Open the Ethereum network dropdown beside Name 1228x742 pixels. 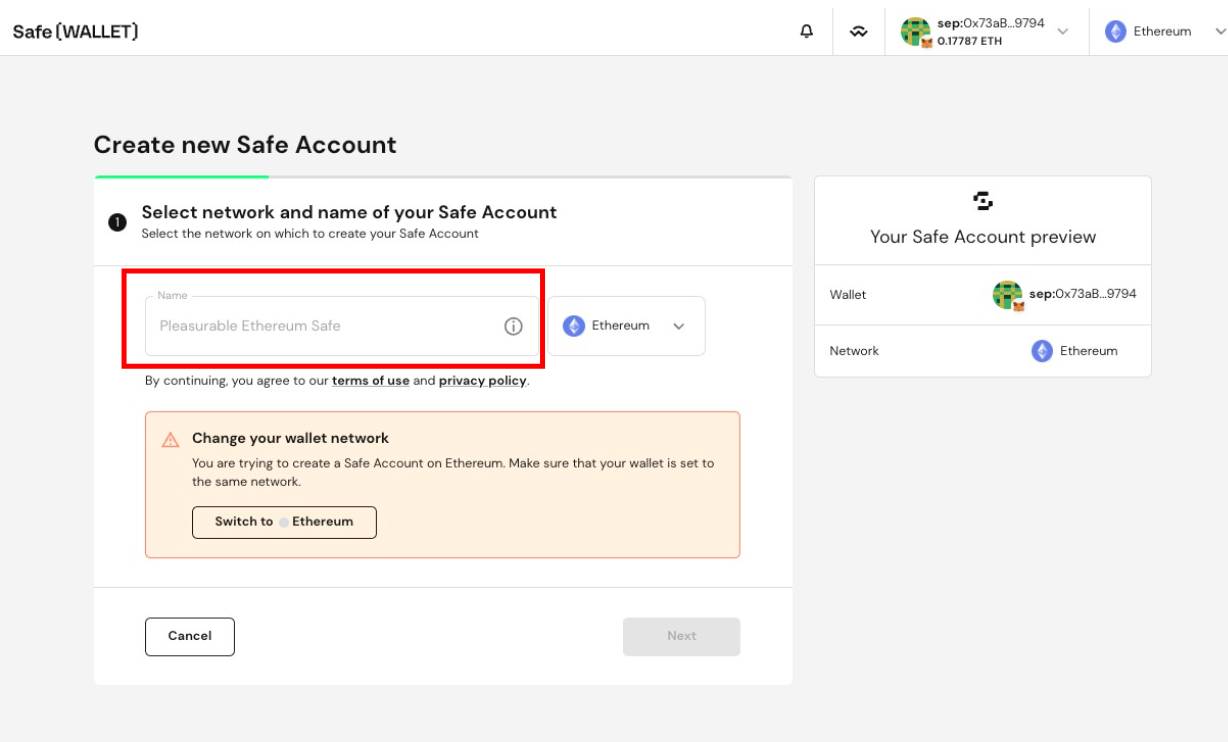tap(626, 326)
